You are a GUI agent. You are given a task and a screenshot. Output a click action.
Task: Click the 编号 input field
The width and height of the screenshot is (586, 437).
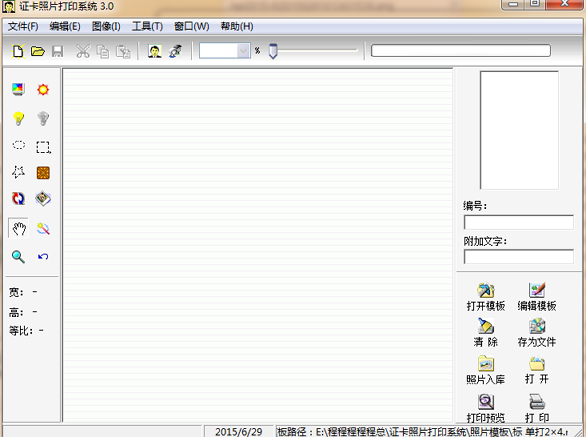[519, 222]
